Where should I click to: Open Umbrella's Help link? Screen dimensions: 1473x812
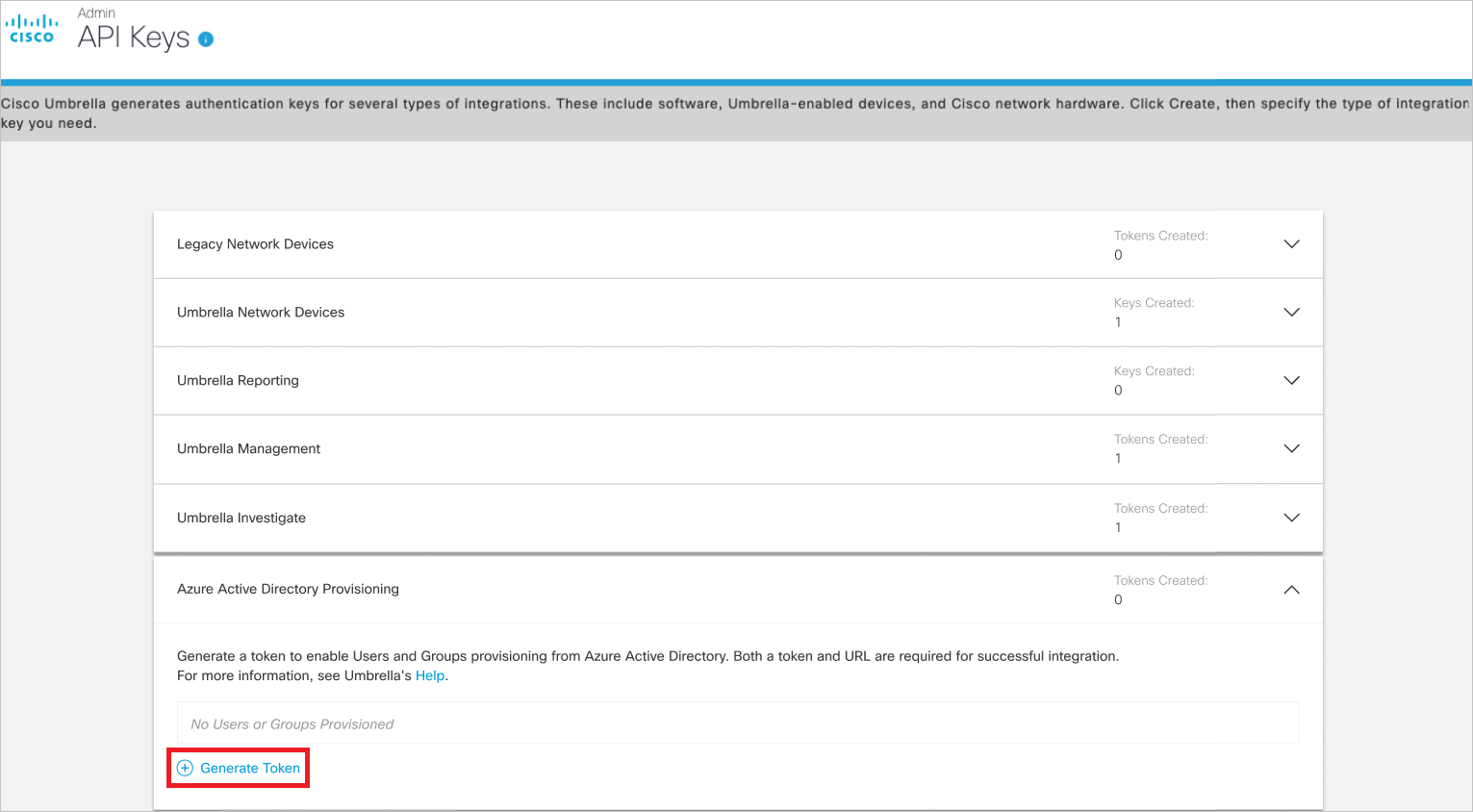click(430, 675)
